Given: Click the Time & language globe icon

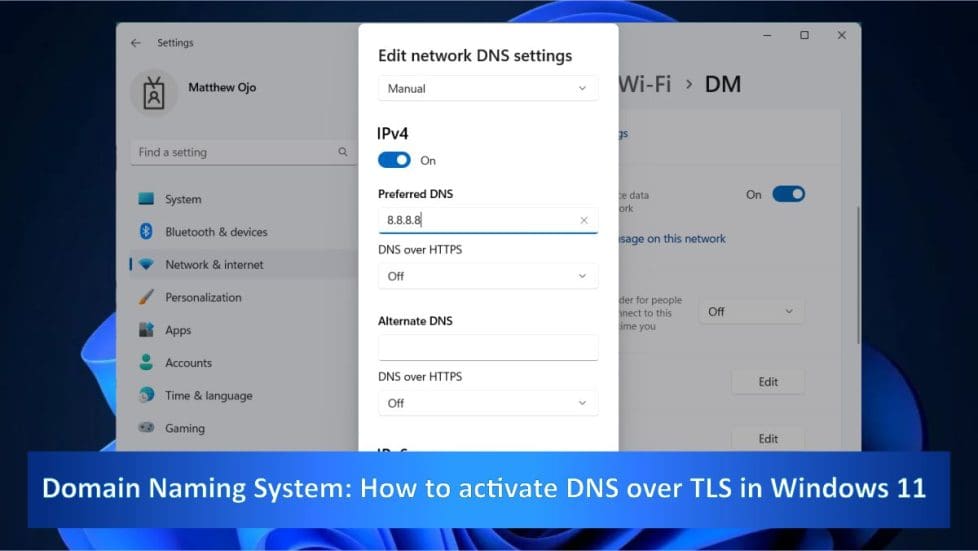Looking at the screenshot, I should 146,395.
